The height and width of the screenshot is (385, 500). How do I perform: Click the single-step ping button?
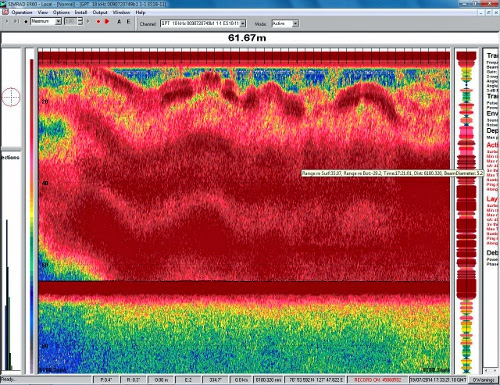(x=16, y=21)
